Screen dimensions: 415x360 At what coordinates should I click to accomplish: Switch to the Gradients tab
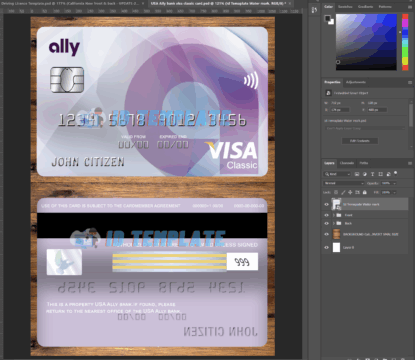click(x=365, y=7)
